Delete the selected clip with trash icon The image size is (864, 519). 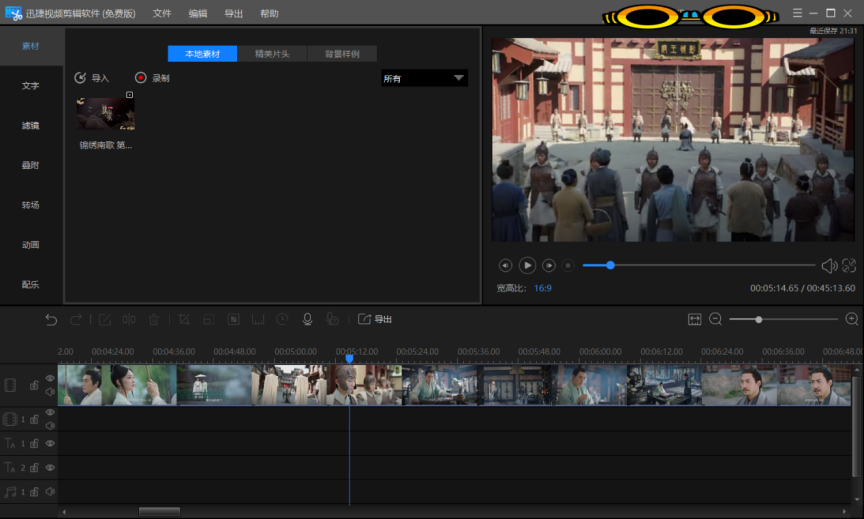pos(154,320)
